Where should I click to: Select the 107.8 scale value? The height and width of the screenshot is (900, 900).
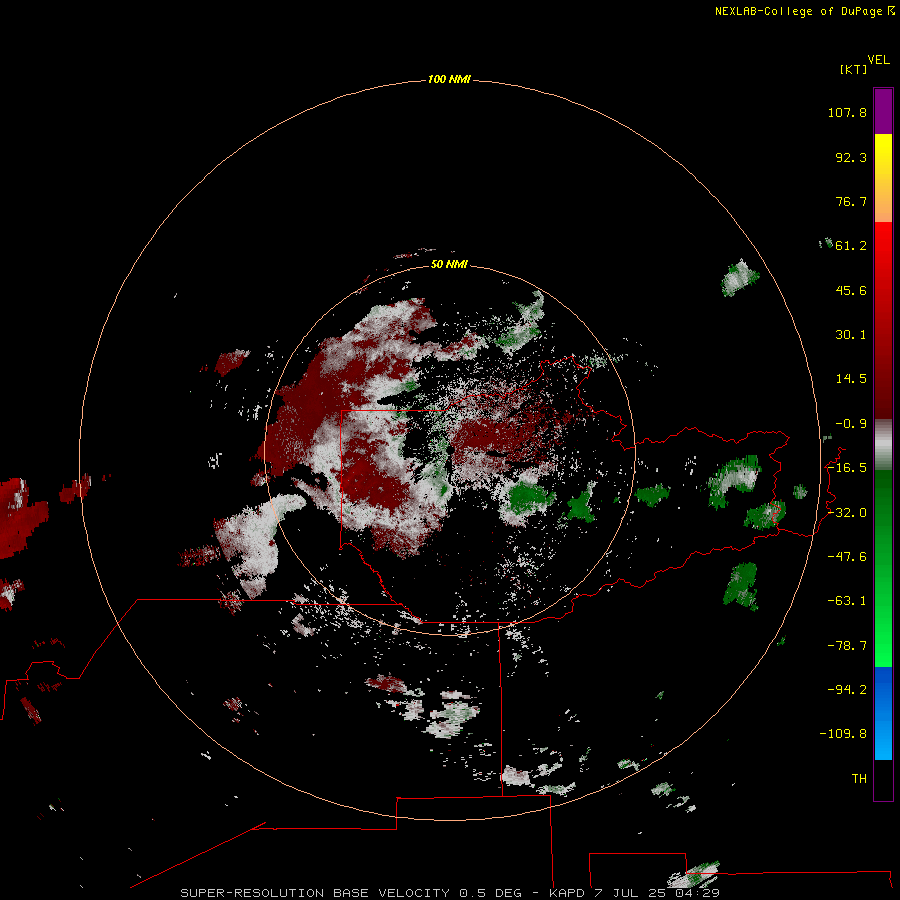coord(847,112)
